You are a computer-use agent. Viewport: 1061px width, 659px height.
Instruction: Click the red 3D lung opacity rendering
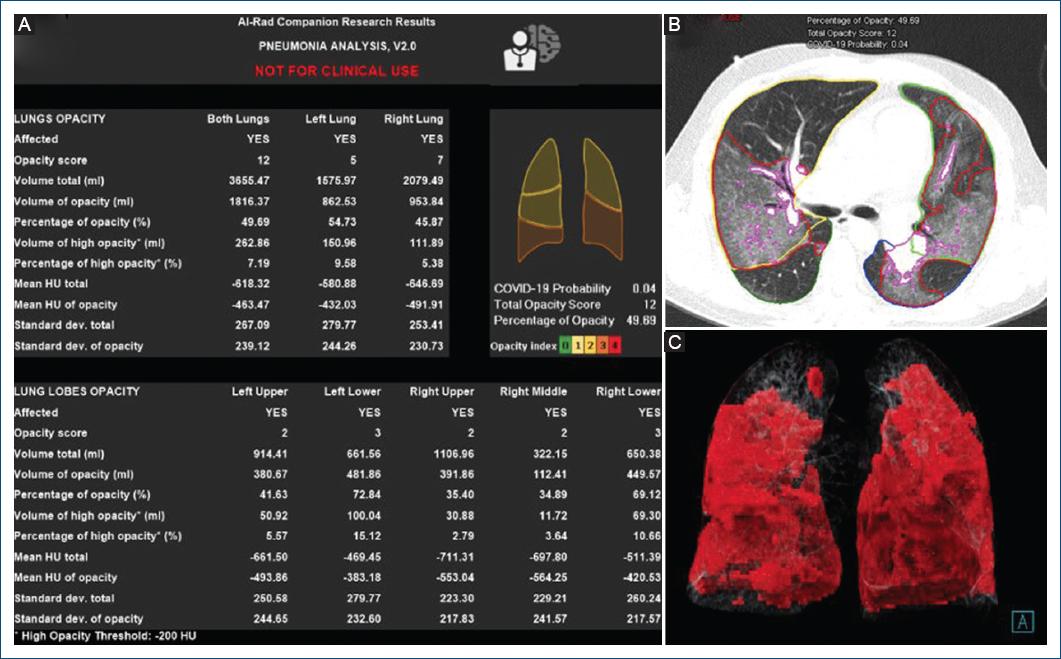tap(853, 490)
